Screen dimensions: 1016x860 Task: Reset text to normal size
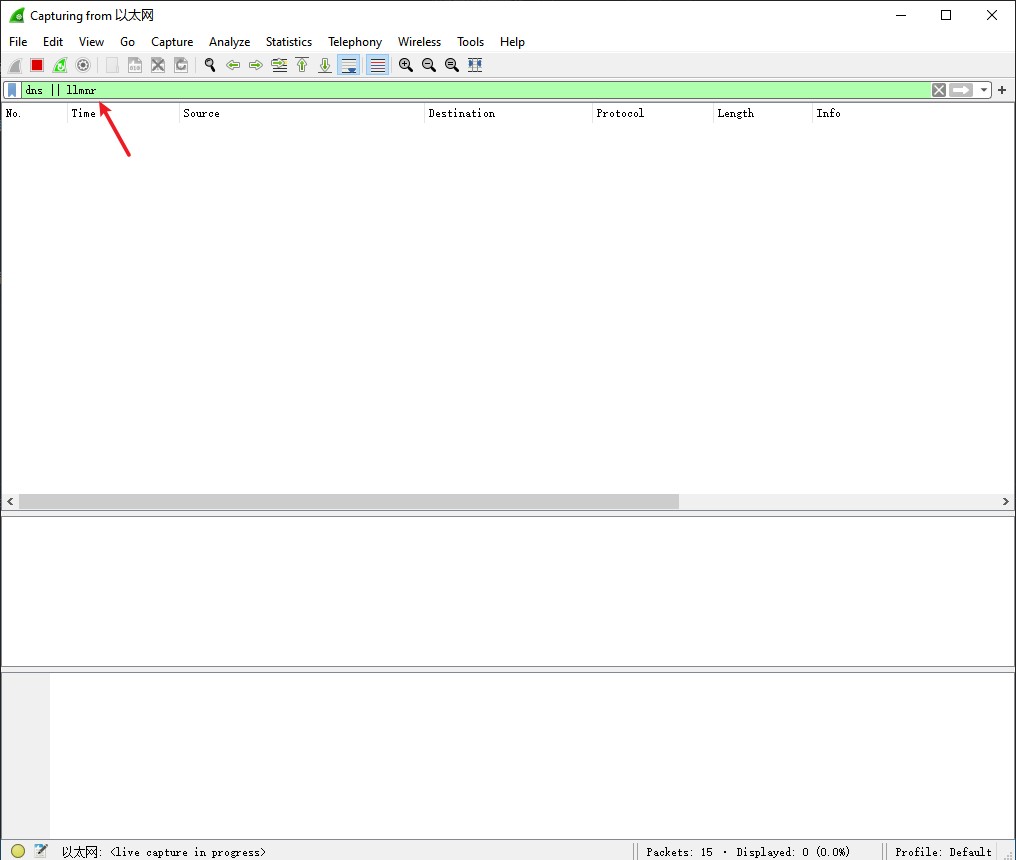(452, 65)
